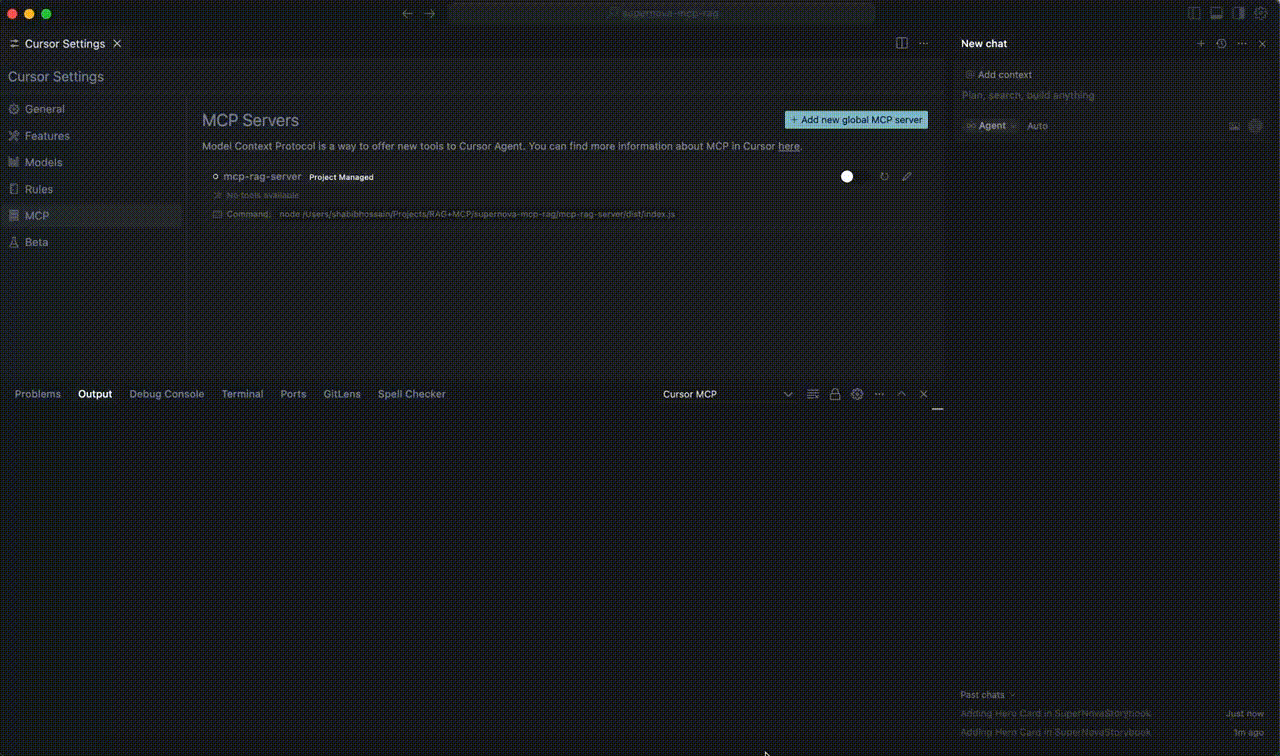
Task: Open output panel settings gear
Action: (857, 394)
